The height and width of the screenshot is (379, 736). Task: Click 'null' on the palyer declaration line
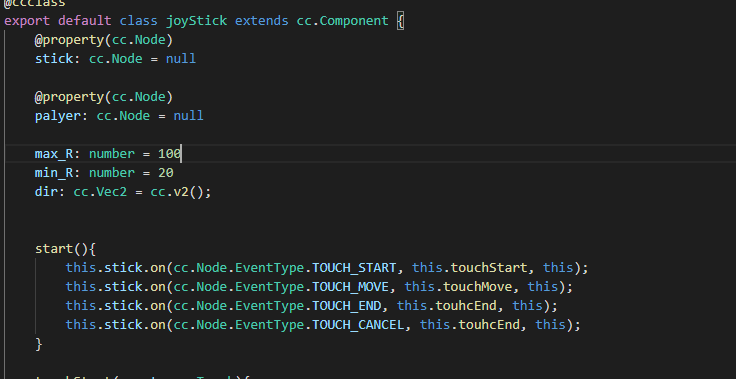point(188,116)
